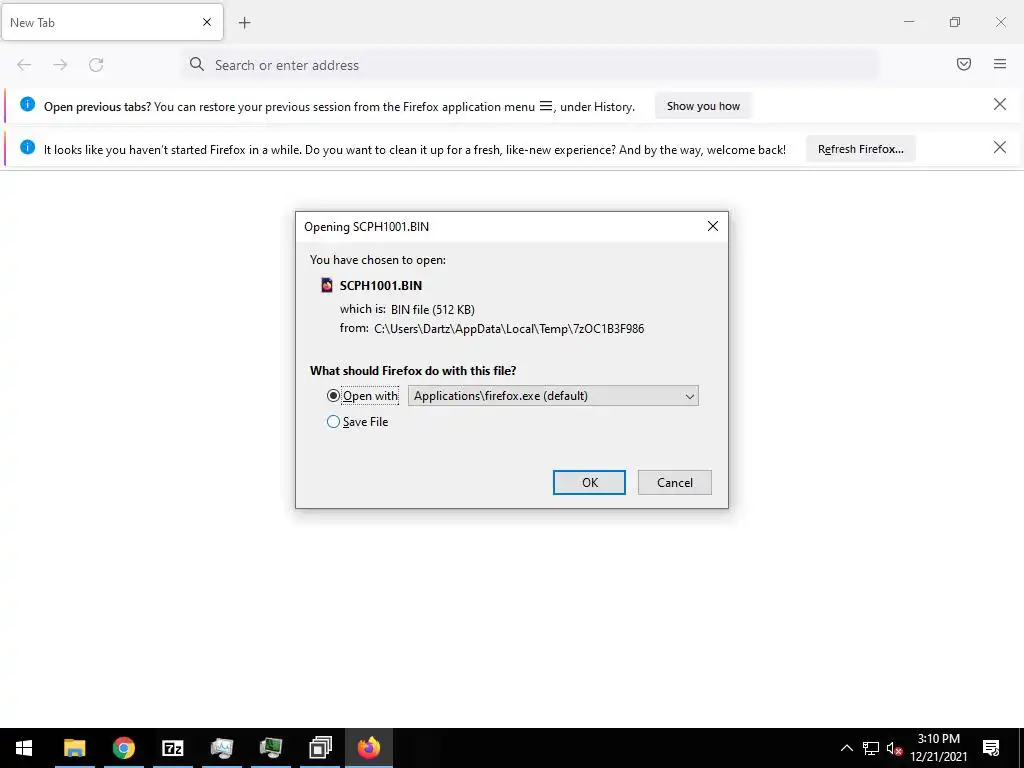The image size is (1024, 768).
Task: Expand the 'Applications\firefox.exe (default)' dropdown
Action: tap(553, 396)
